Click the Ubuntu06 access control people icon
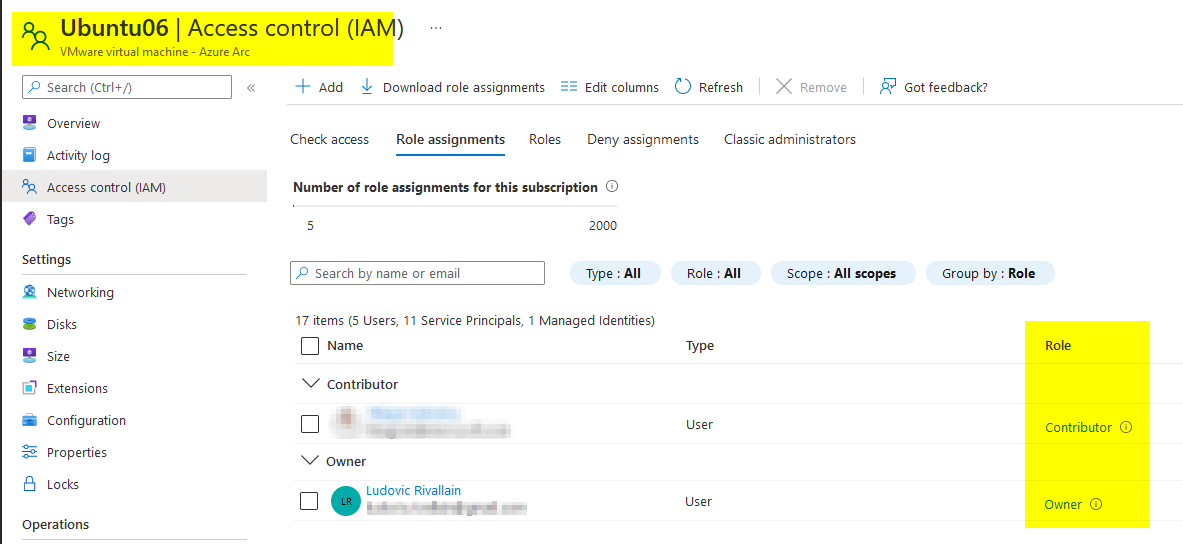This screenshot has height=544, width=1183. 35,35
